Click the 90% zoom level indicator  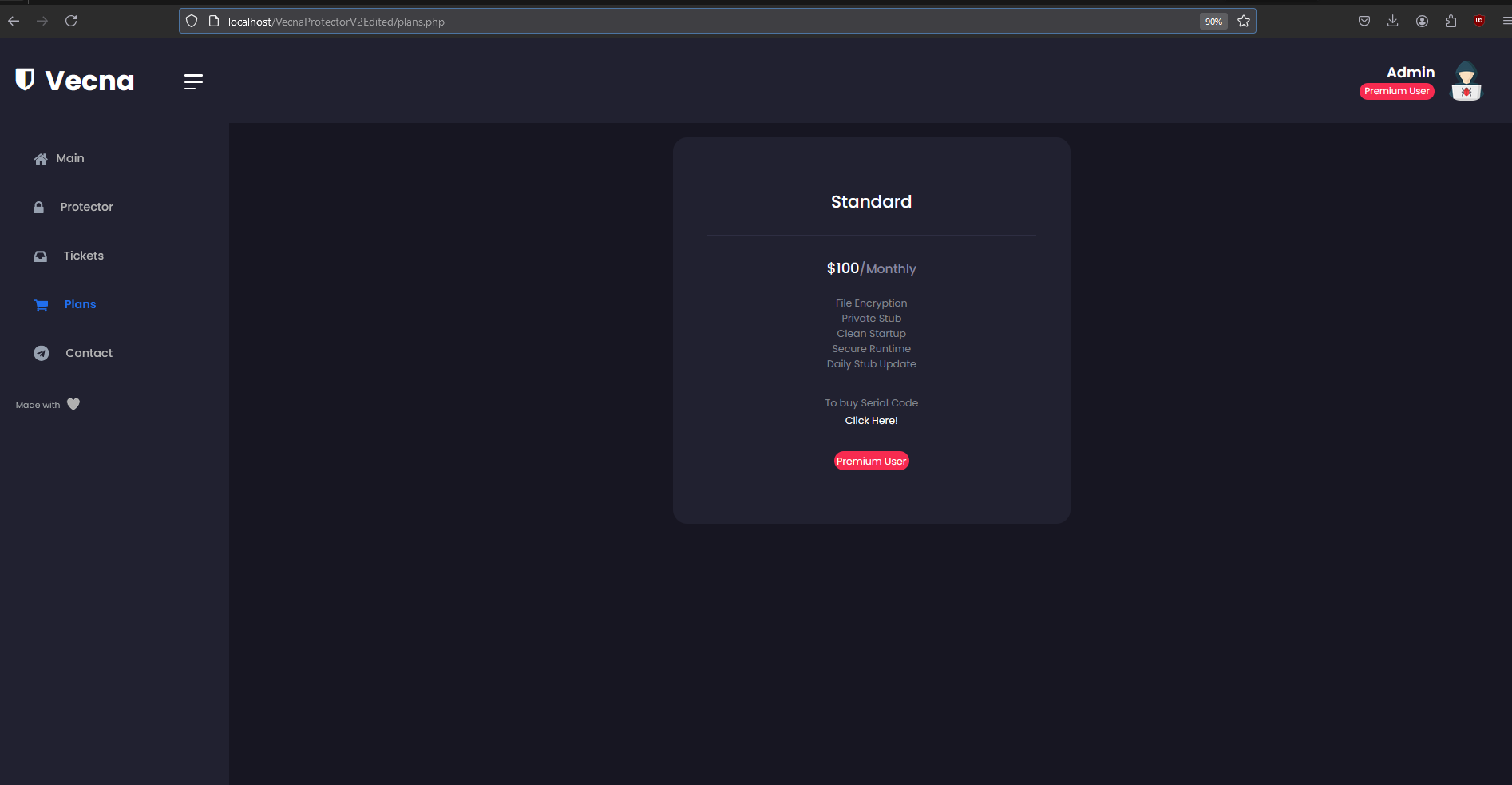point(1213,22)
